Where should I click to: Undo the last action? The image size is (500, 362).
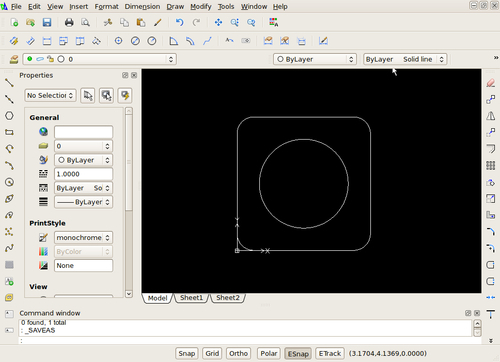point(180,22)
